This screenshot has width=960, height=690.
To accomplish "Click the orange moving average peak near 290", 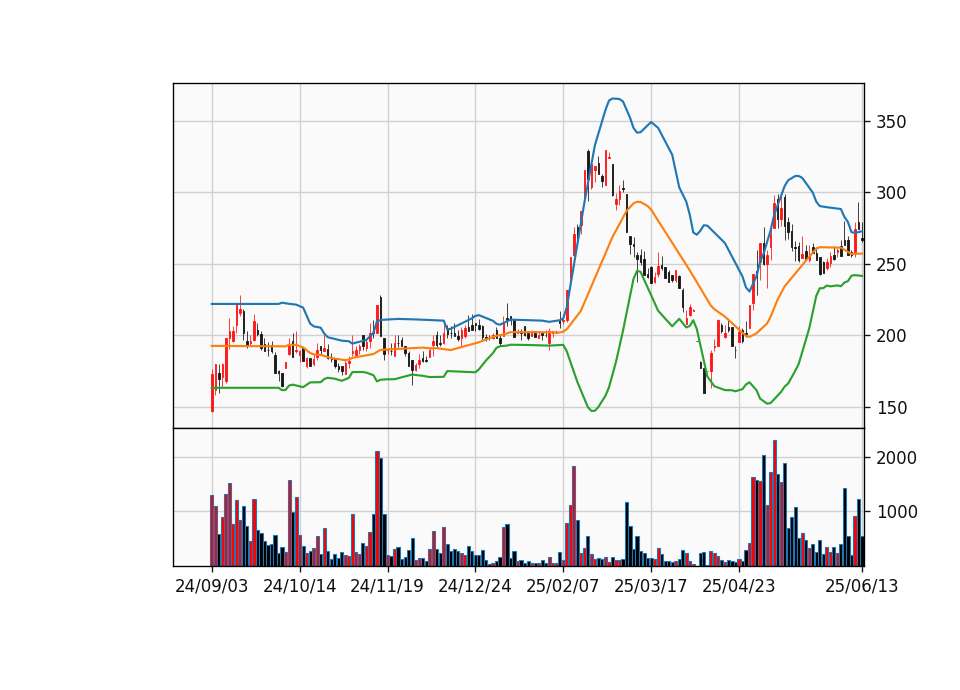I will (638, 201).
